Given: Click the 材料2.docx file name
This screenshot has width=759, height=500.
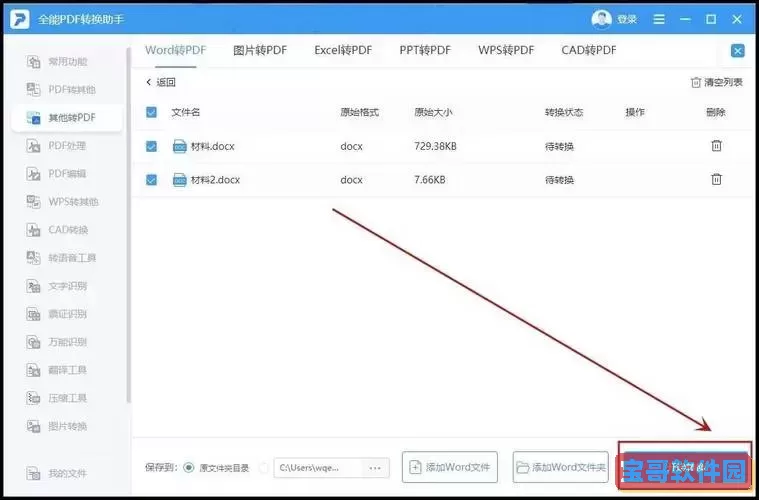Looking at the screenshot, I should (215, 180).
